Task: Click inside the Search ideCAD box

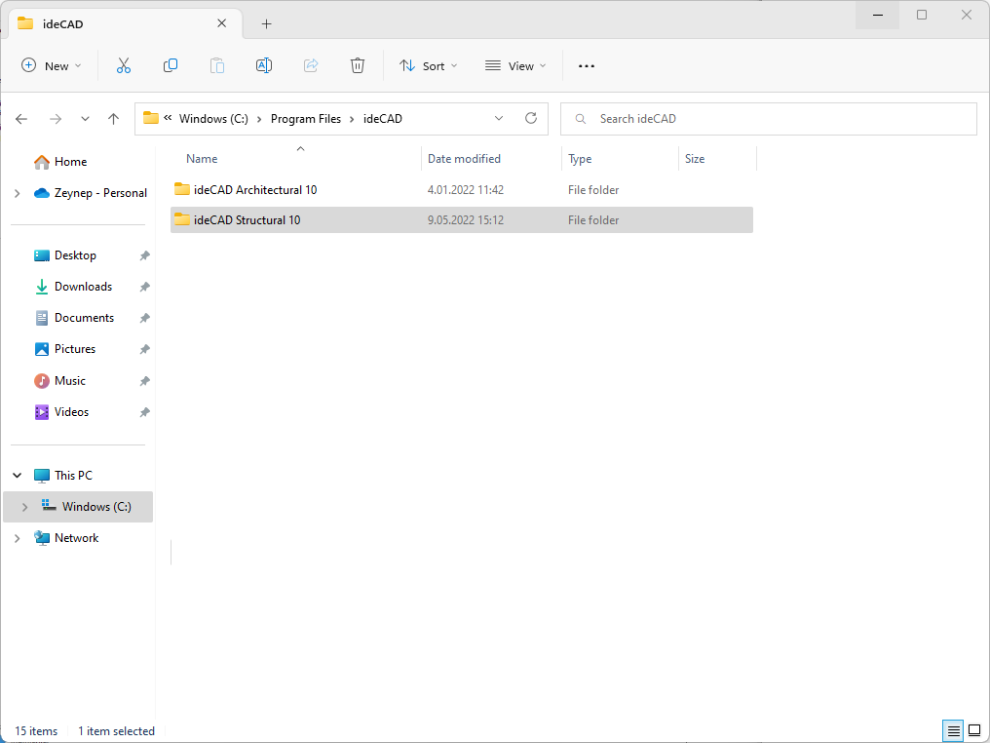Action: (x=768, y=118)
